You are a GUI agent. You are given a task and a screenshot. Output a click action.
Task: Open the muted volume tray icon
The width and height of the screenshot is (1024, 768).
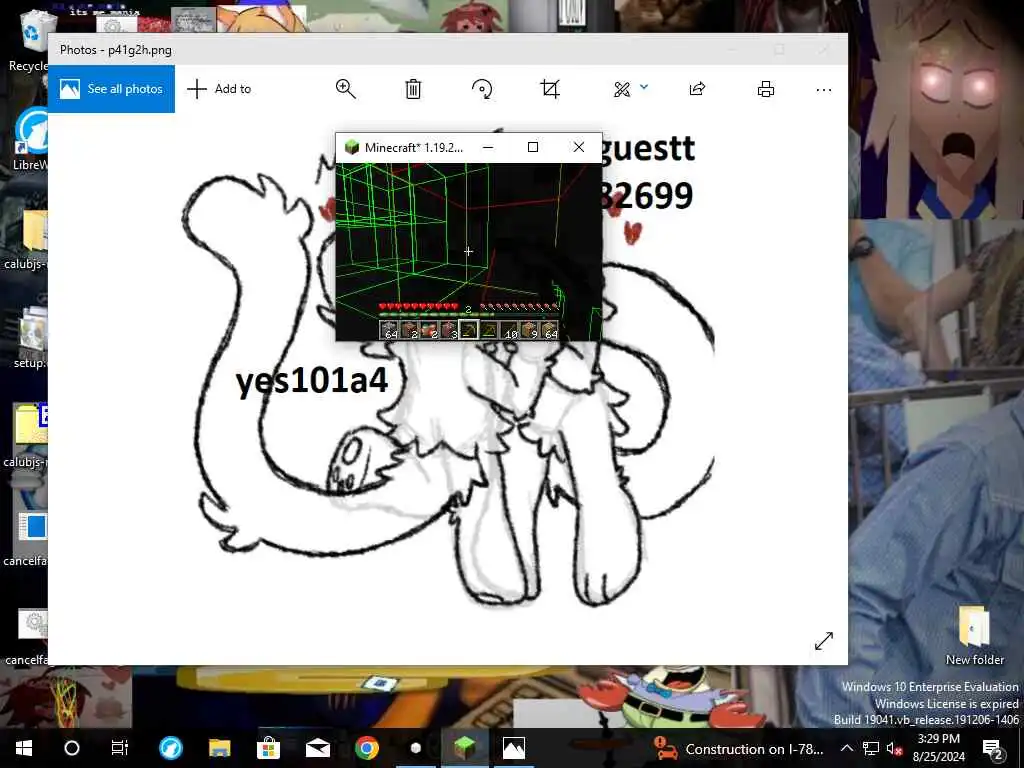click(x=894, y=749)
